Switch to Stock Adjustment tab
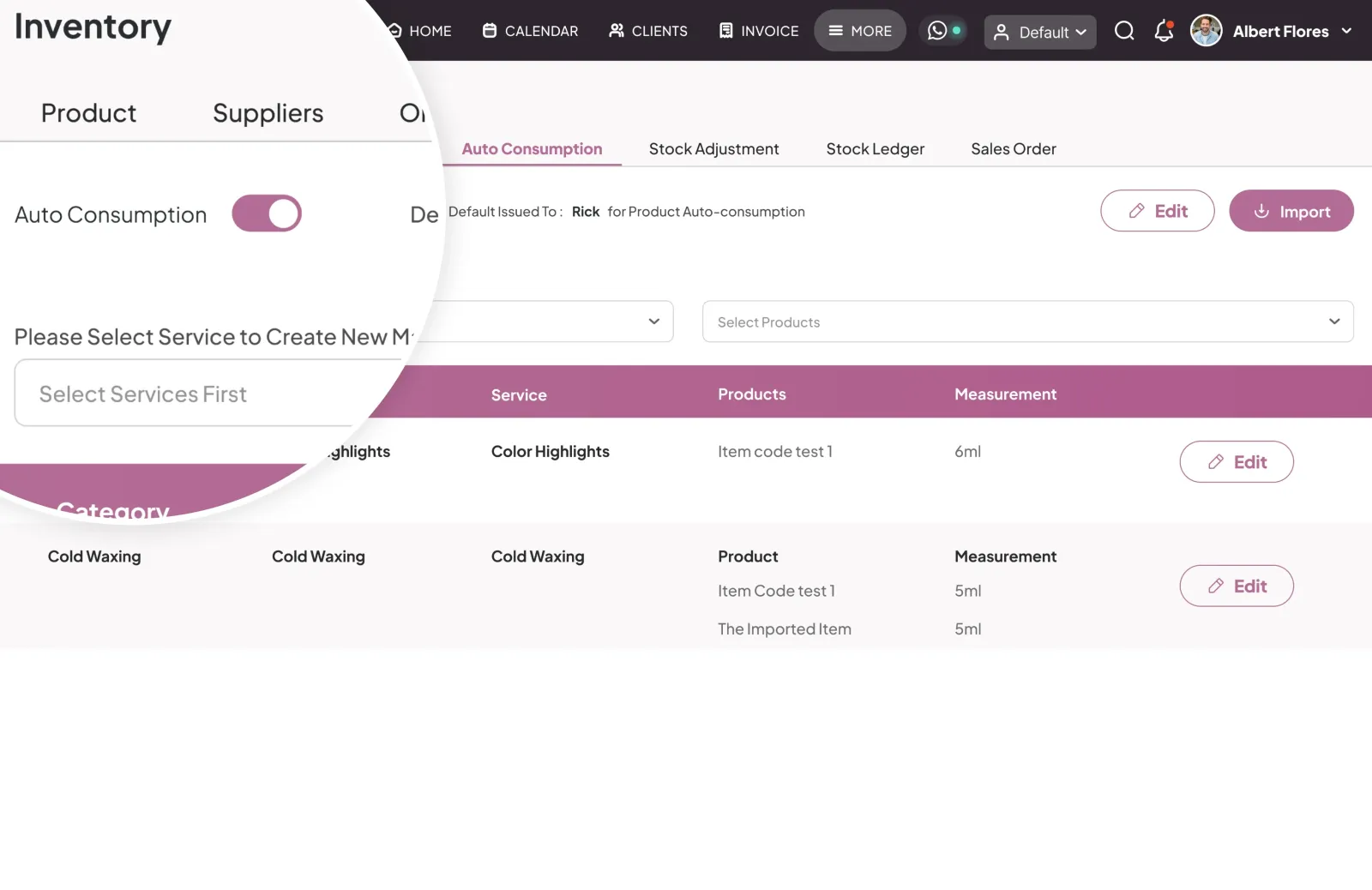1372x890 pixels. coord(713,149)
